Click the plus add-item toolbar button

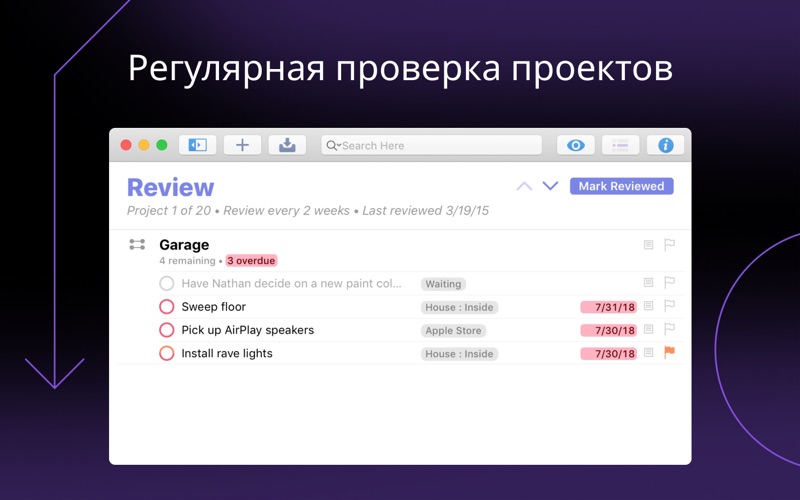click(x=242, y=145)
